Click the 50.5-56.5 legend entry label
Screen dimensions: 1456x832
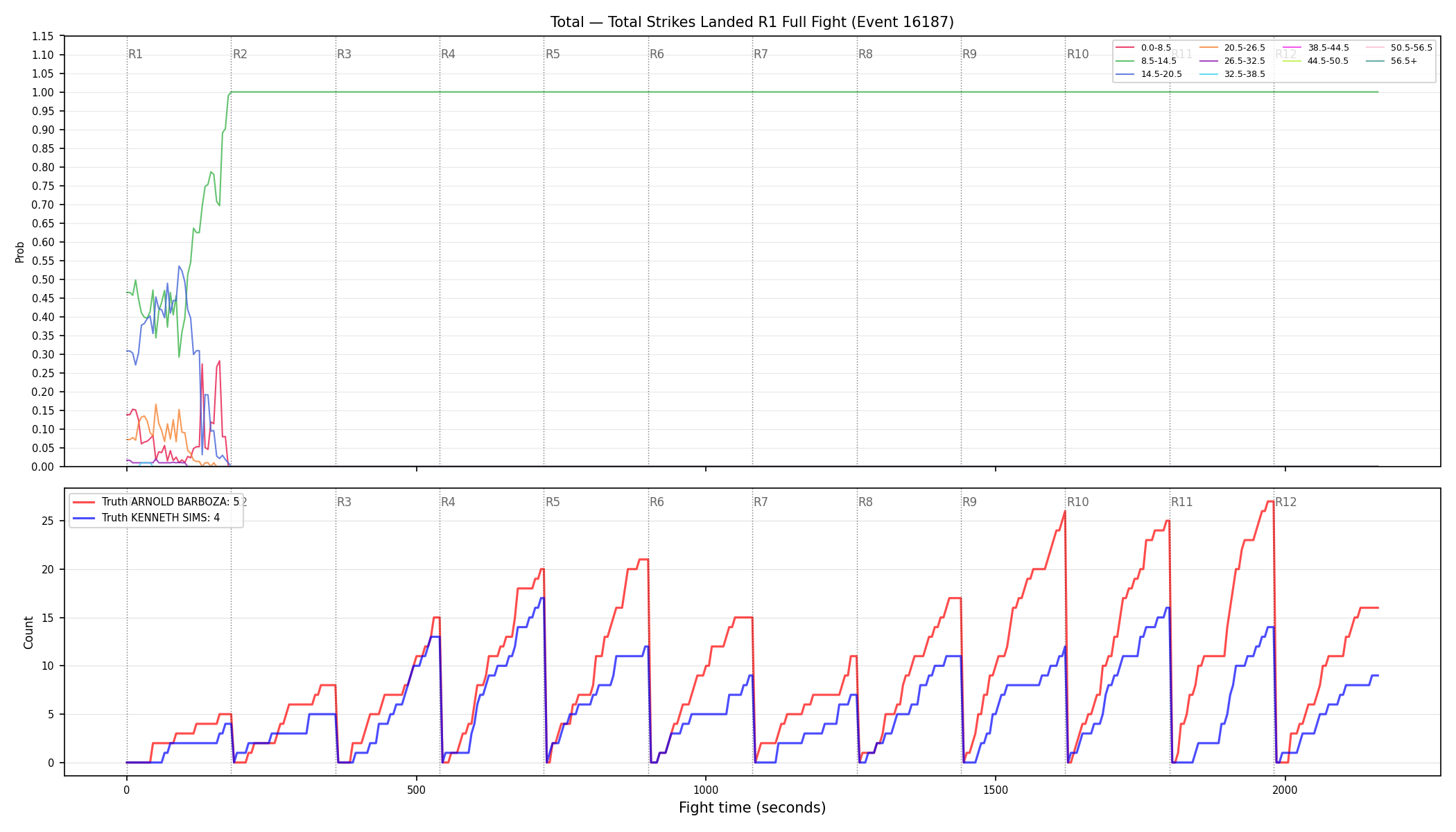[x=1412, y=48]
